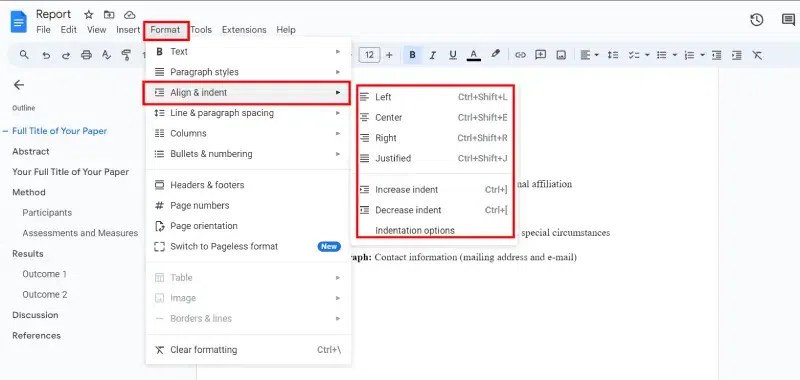
Task: Select Clear formatting in Format menu
Action: coord(248,349)
